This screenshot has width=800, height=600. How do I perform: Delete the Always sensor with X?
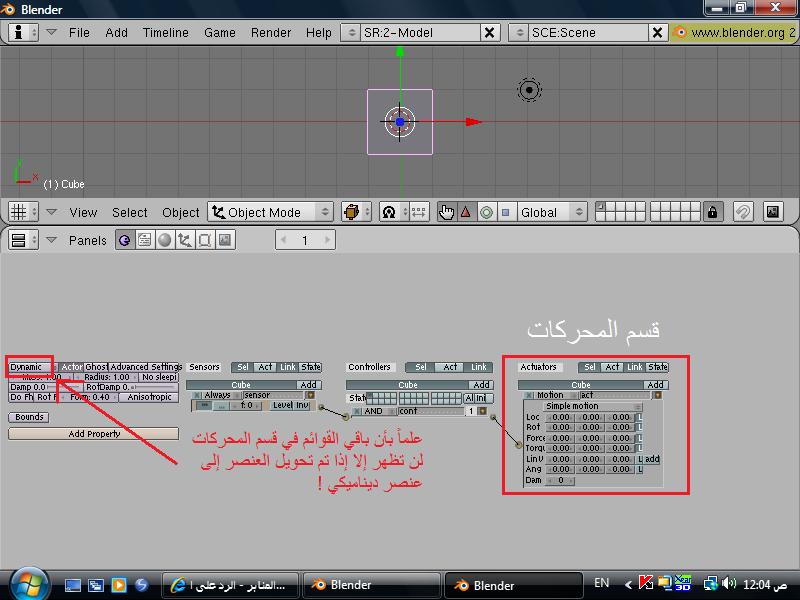pyautogui.click(x=197, y=395)
